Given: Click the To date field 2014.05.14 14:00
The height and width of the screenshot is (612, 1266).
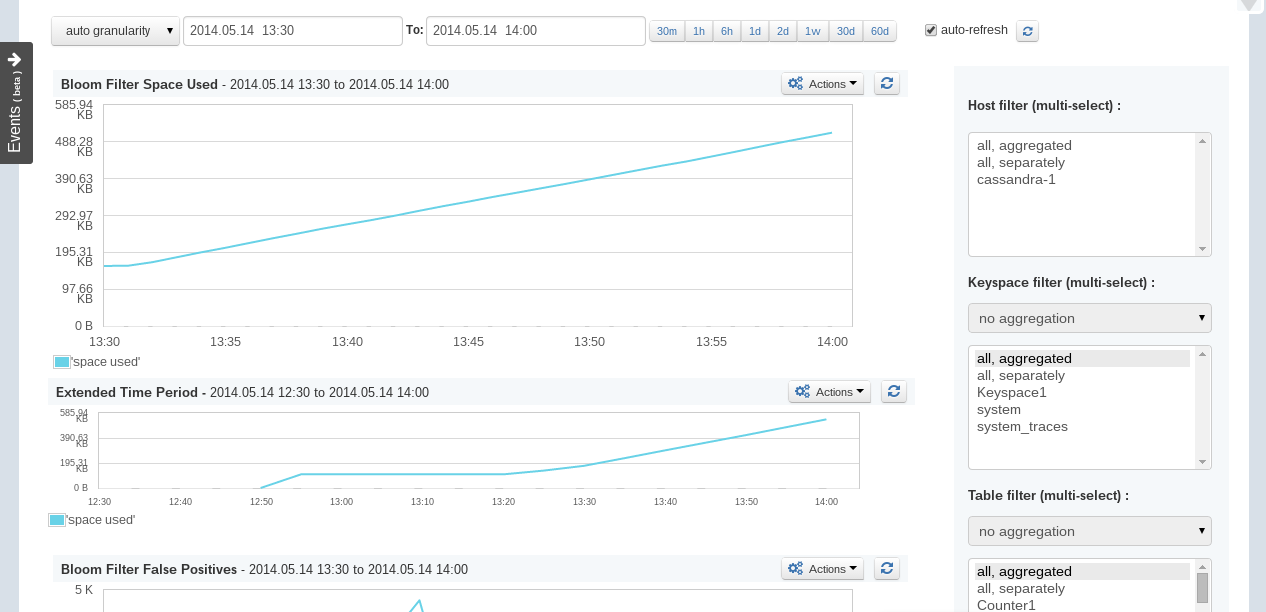Looking at the screenshot, I should (x=536, y=31).
